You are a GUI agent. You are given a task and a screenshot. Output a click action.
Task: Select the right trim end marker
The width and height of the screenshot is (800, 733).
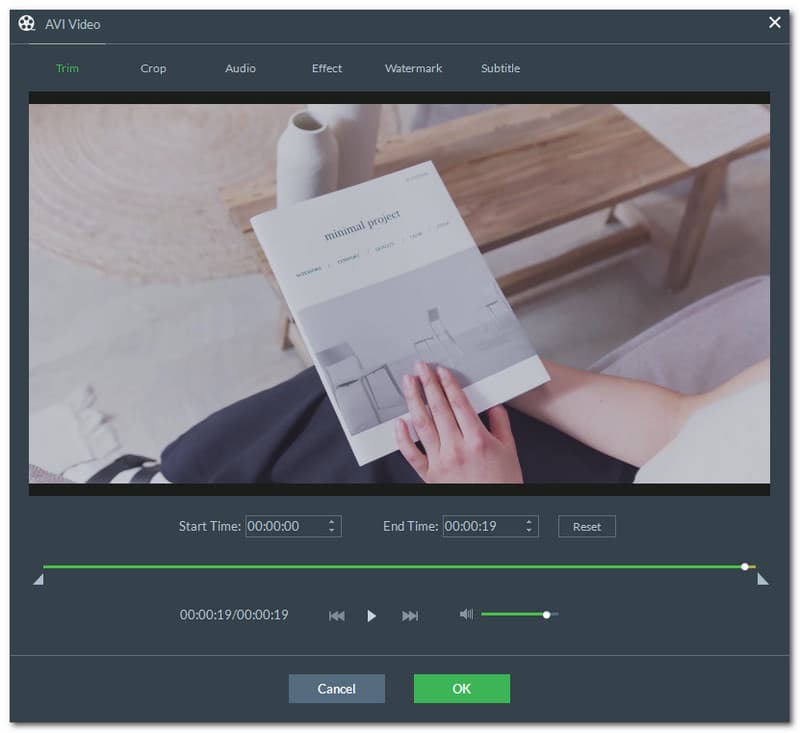762,579
